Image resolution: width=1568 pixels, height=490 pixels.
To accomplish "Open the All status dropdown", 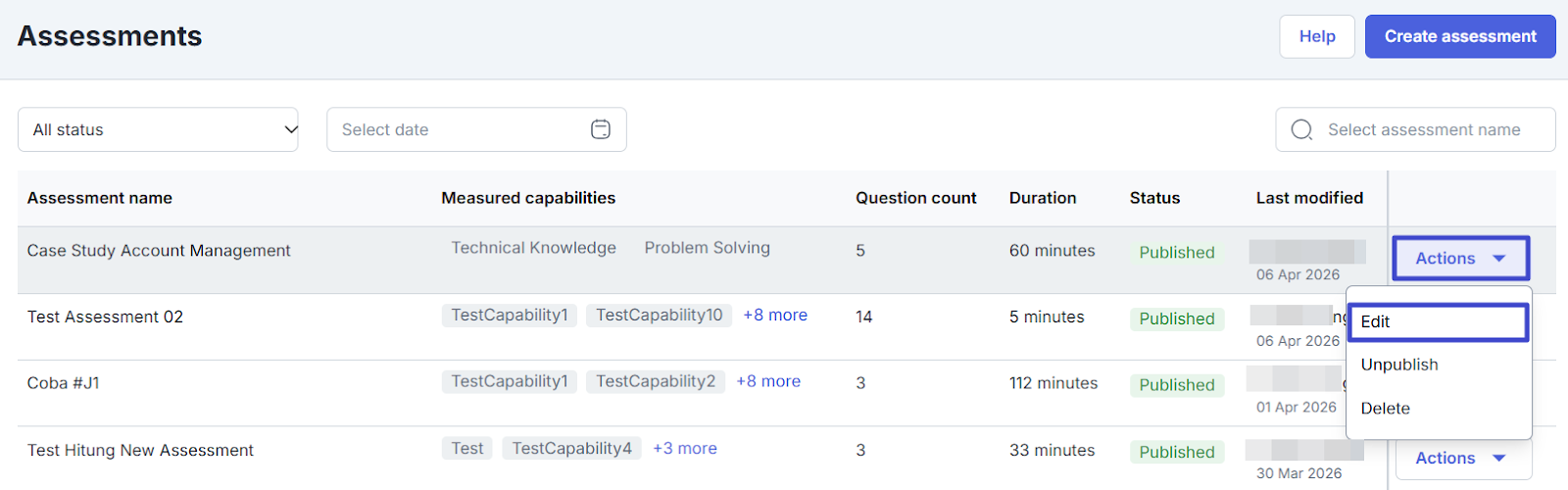I will tap(158, 129).
